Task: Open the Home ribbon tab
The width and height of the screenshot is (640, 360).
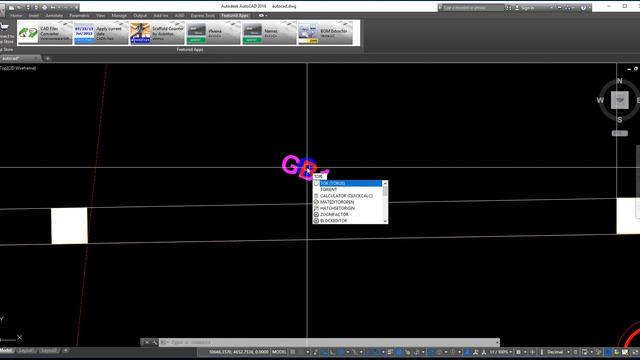Action: tap(16, 16)
